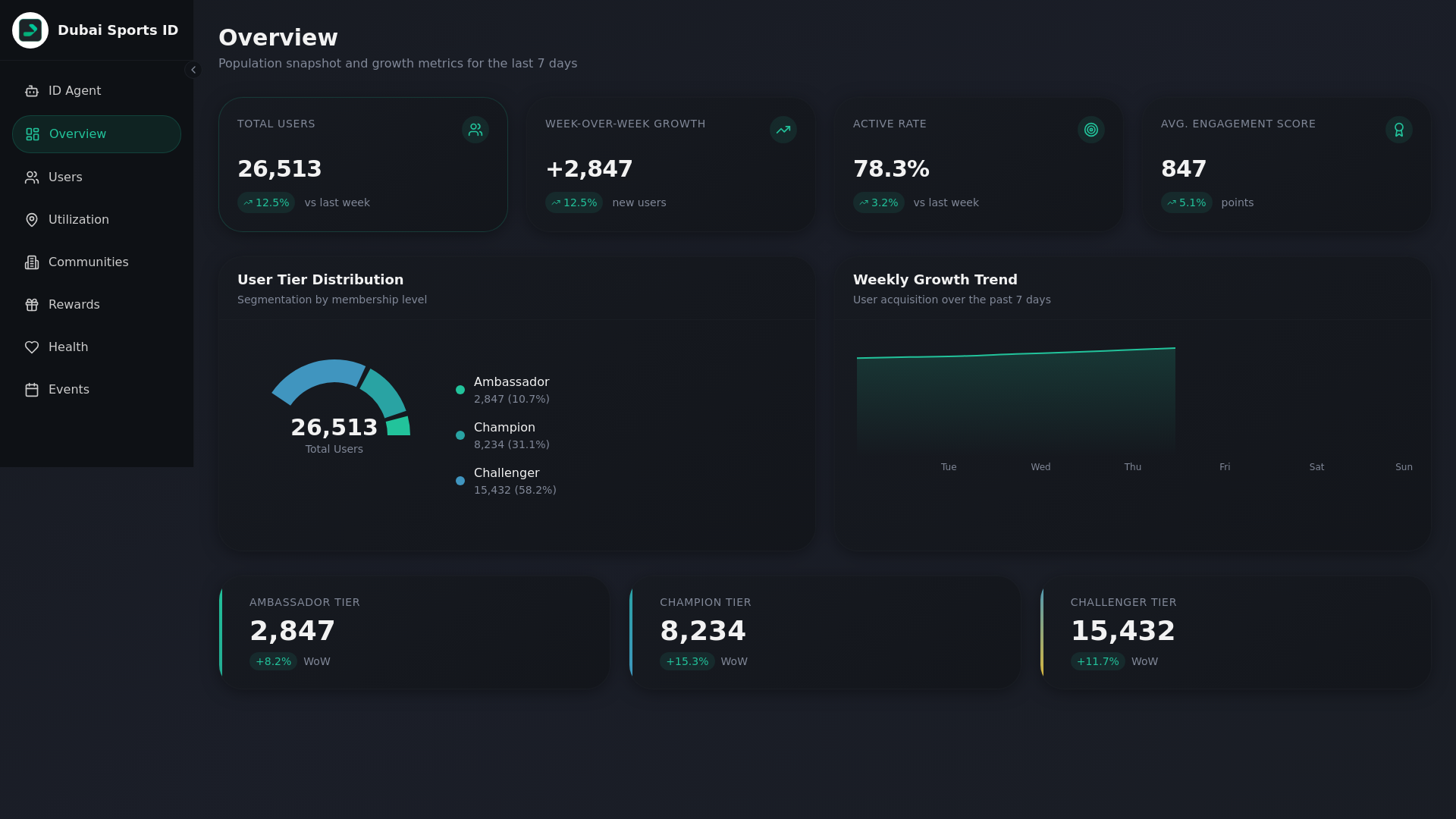The image size is (1456, 819).
Task: Click the Champion legend color dot
Action: 460,435
